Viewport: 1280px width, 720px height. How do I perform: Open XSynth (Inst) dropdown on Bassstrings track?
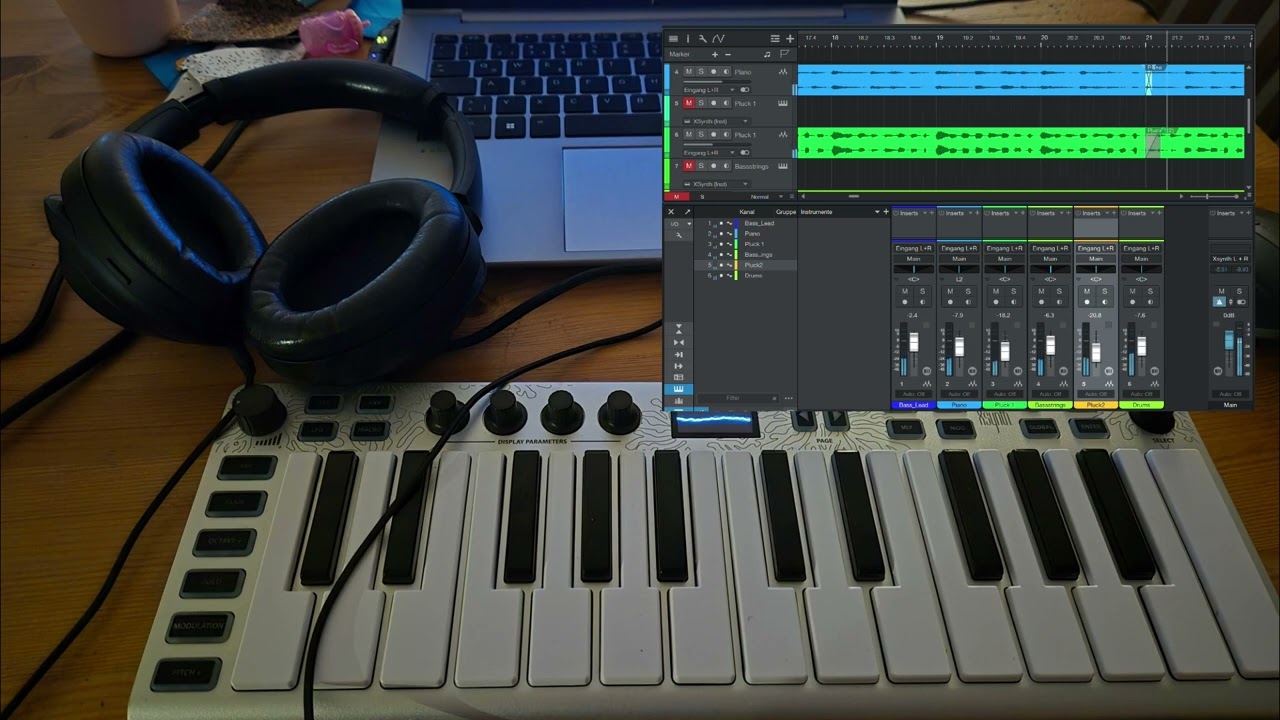(717, 184)
